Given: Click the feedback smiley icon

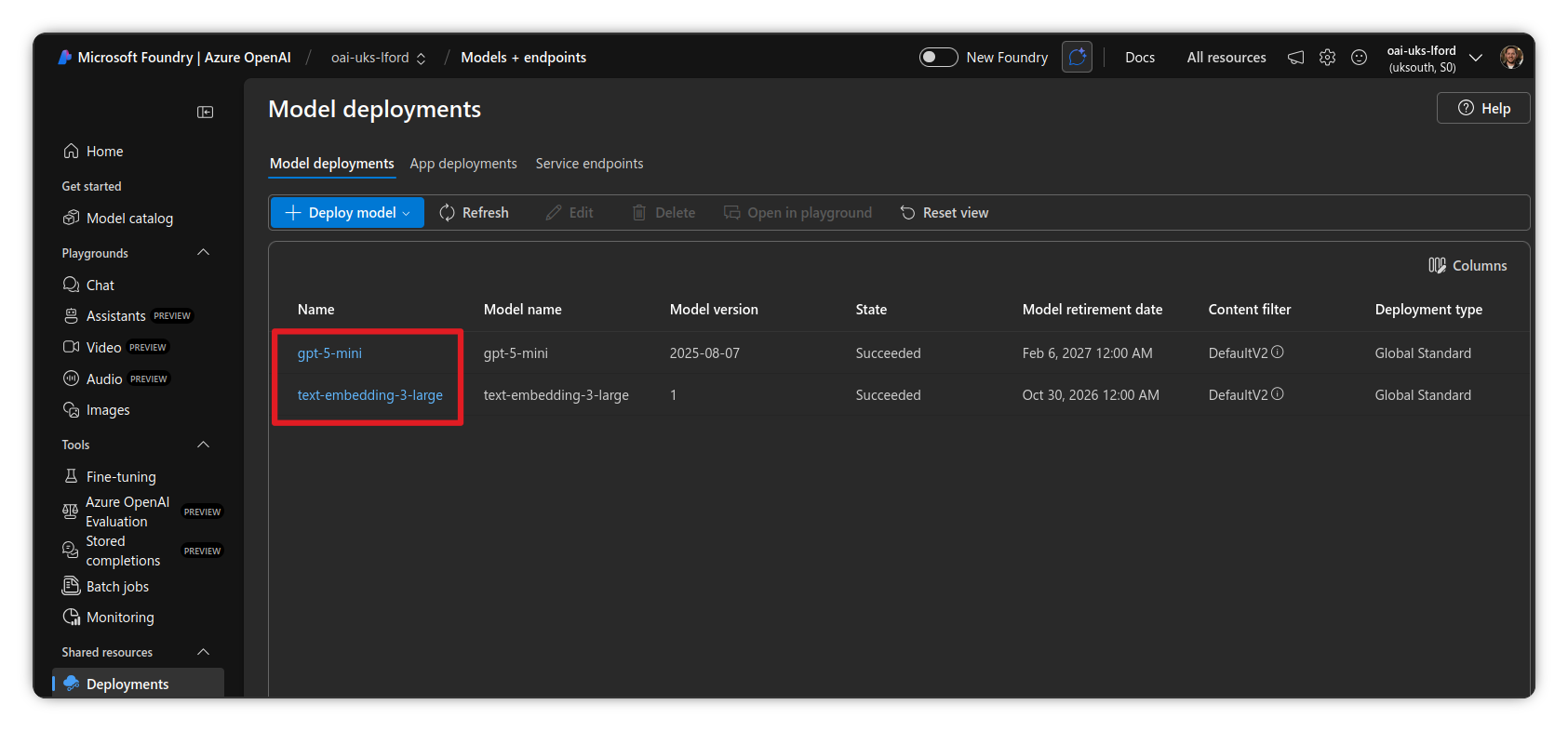Looking at the screenshot, I should point(1359,58).
